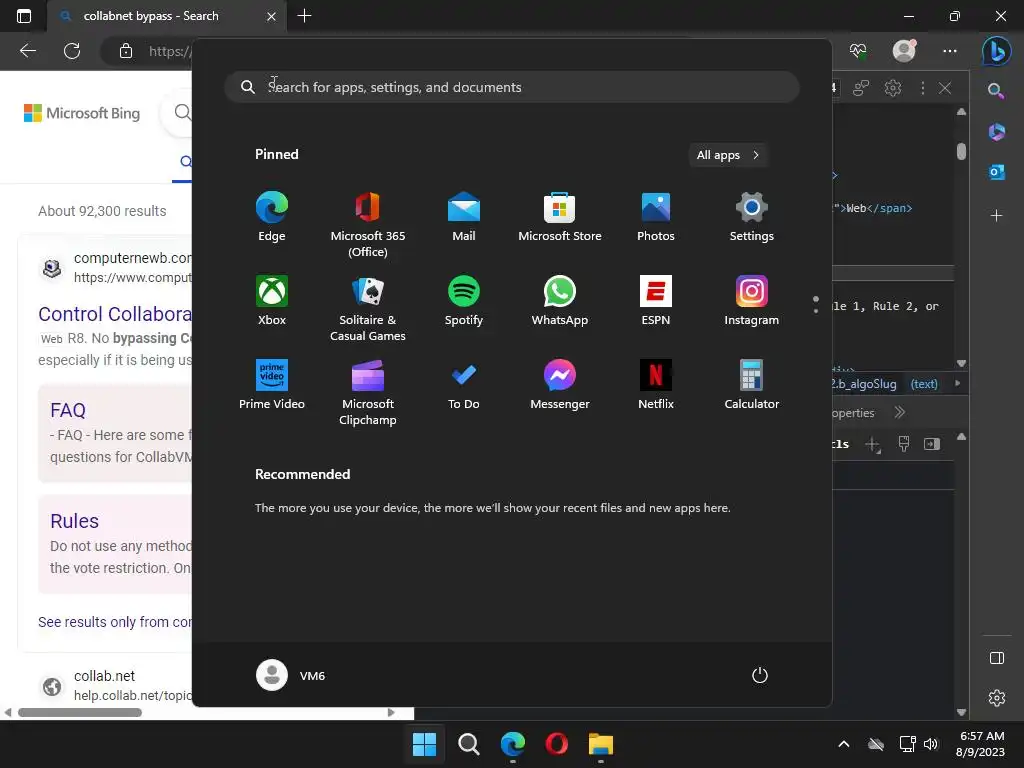Open the Edge sidebar search icon
The width and height of the screenshot is (1024, 768).
(x=996, y=91)
